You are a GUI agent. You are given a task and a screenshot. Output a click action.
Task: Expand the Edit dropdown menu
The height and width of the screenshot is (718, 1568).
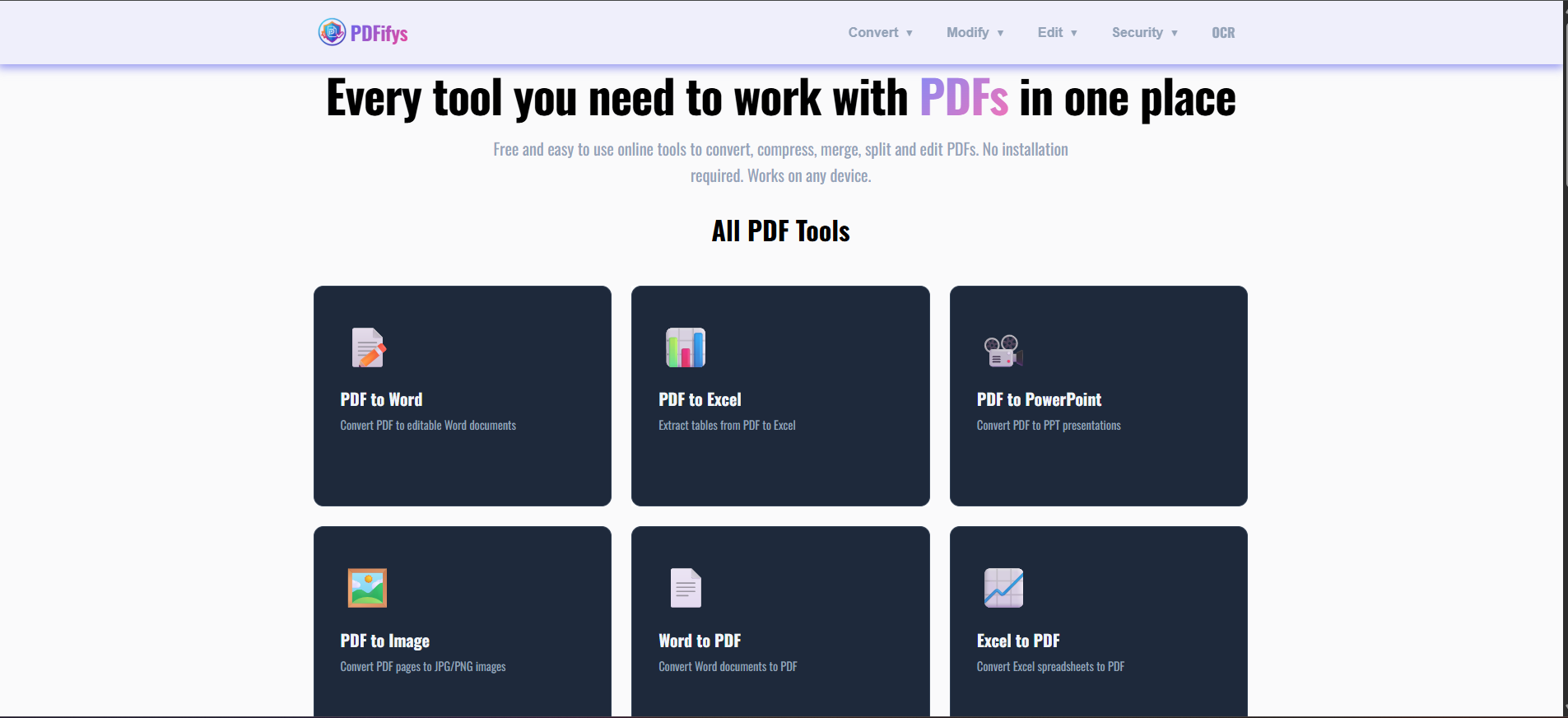point(1058,33)
